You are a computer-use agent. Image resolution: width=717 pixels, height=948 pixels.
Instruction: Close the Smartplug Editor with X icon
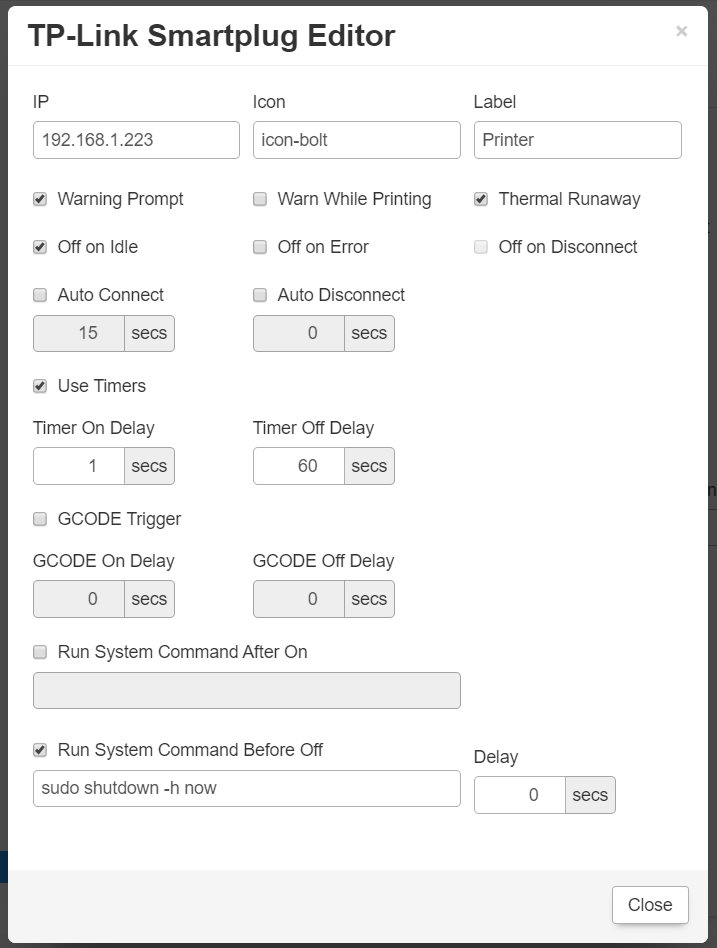[x=681, y=31]
